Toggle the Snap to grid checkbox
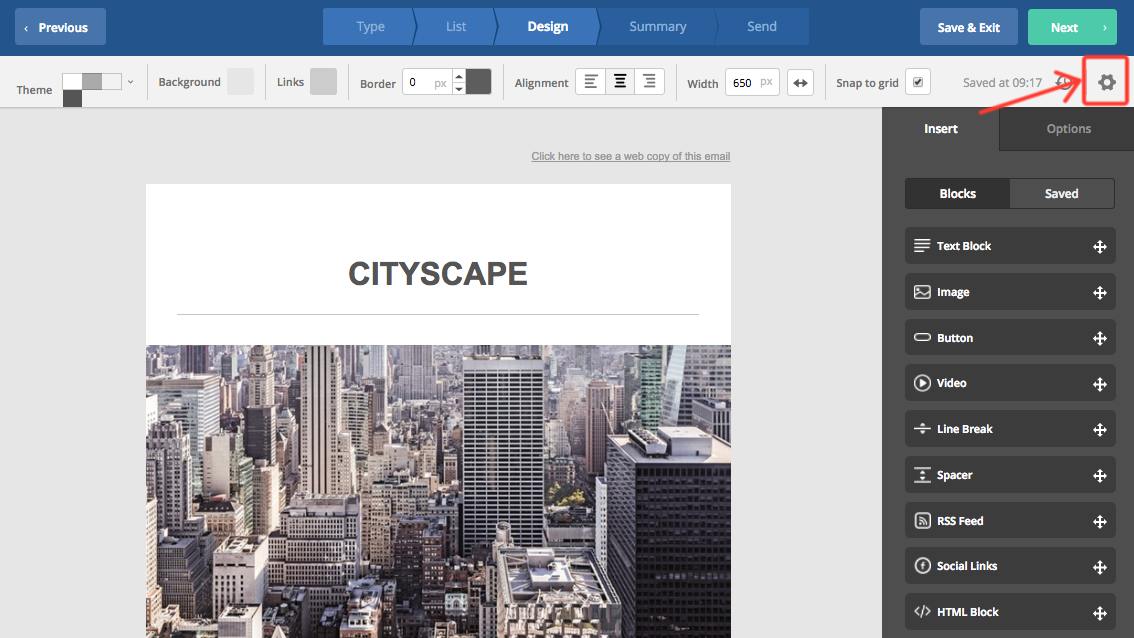 (917, 82)
